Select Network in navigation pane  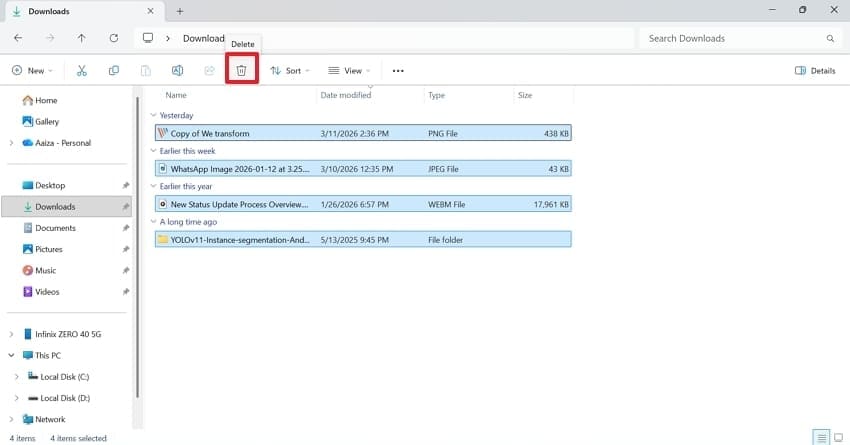coord(44,420)
